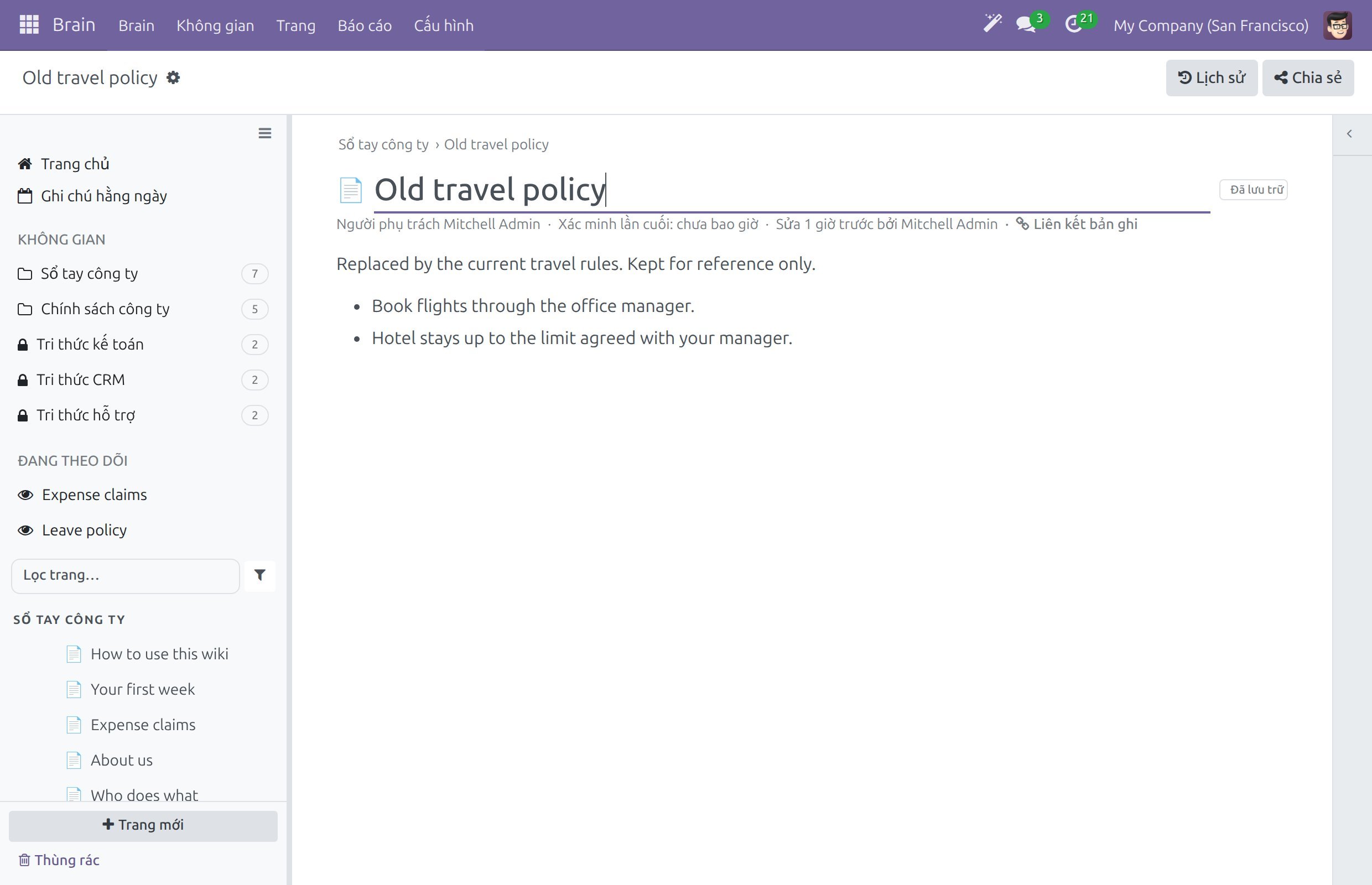1372x885 pixels.
Task: Open the Brain menu
Action: pyautogui.click(x=136, y=25)
